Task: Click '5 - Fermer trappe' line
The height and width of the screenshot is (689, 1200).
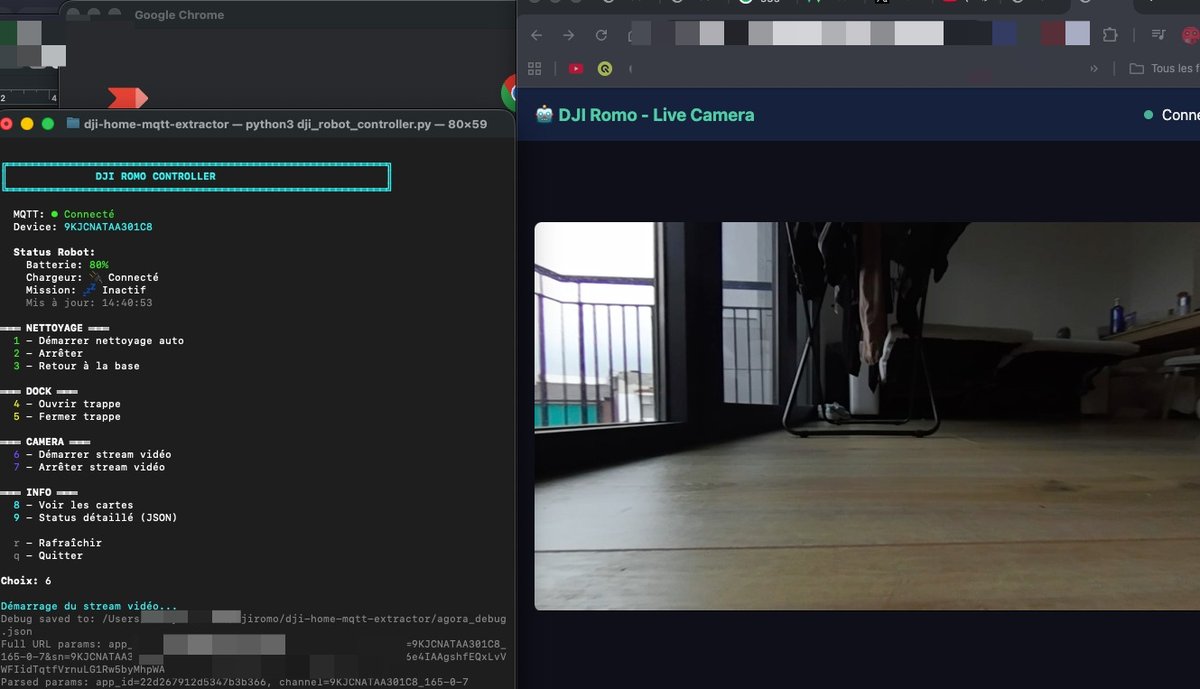Action: pos(67,416)
